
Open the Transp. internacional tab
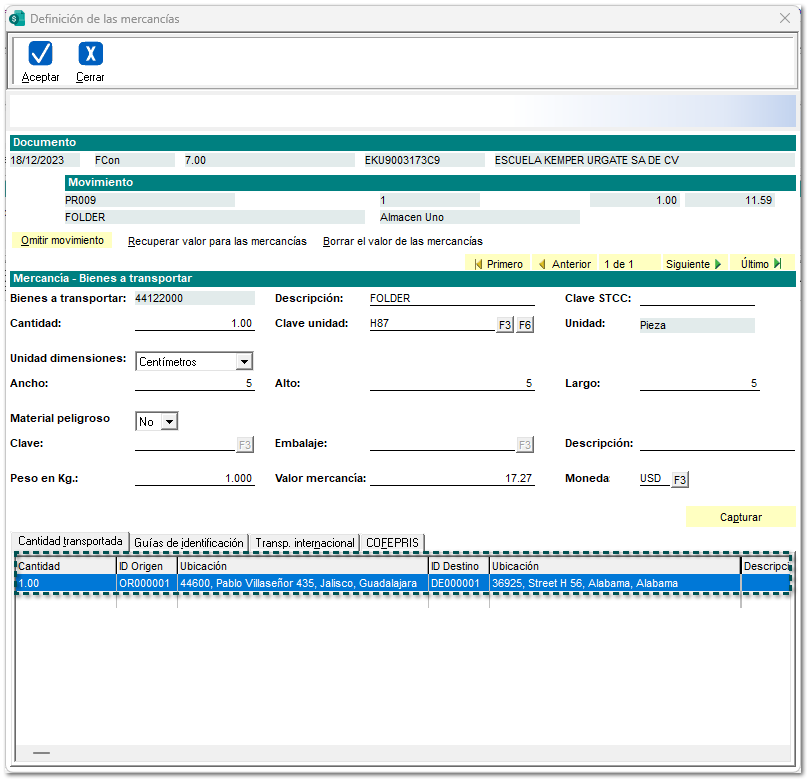click(305, 543)
